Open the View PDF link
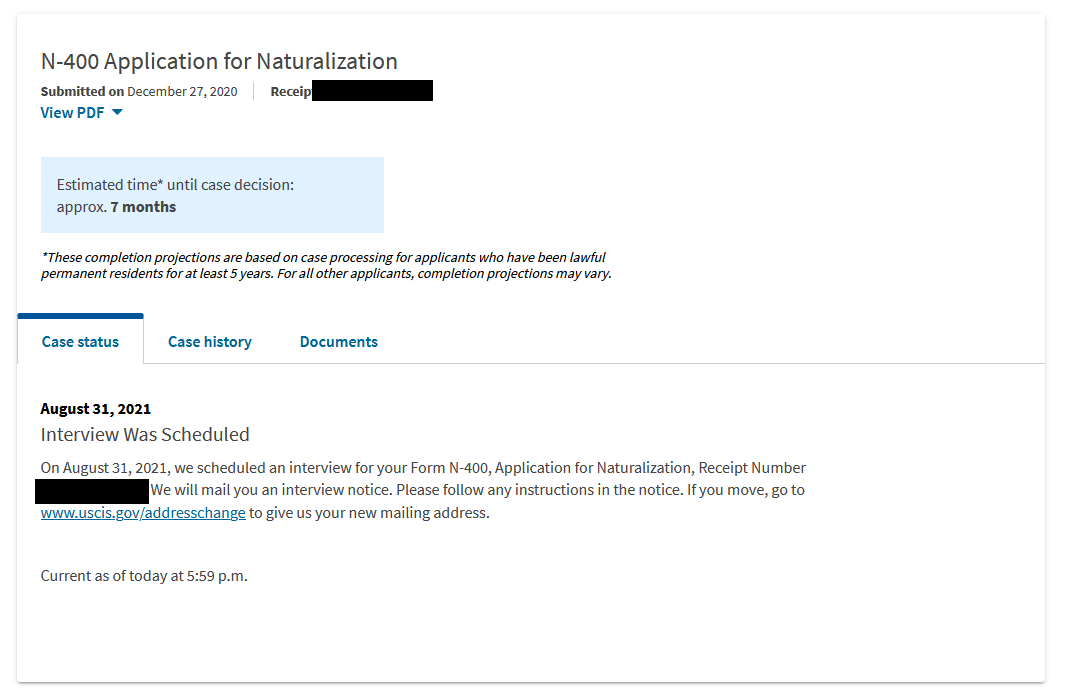Viewport: 1065px width, 697px height. tap(72, 113)
